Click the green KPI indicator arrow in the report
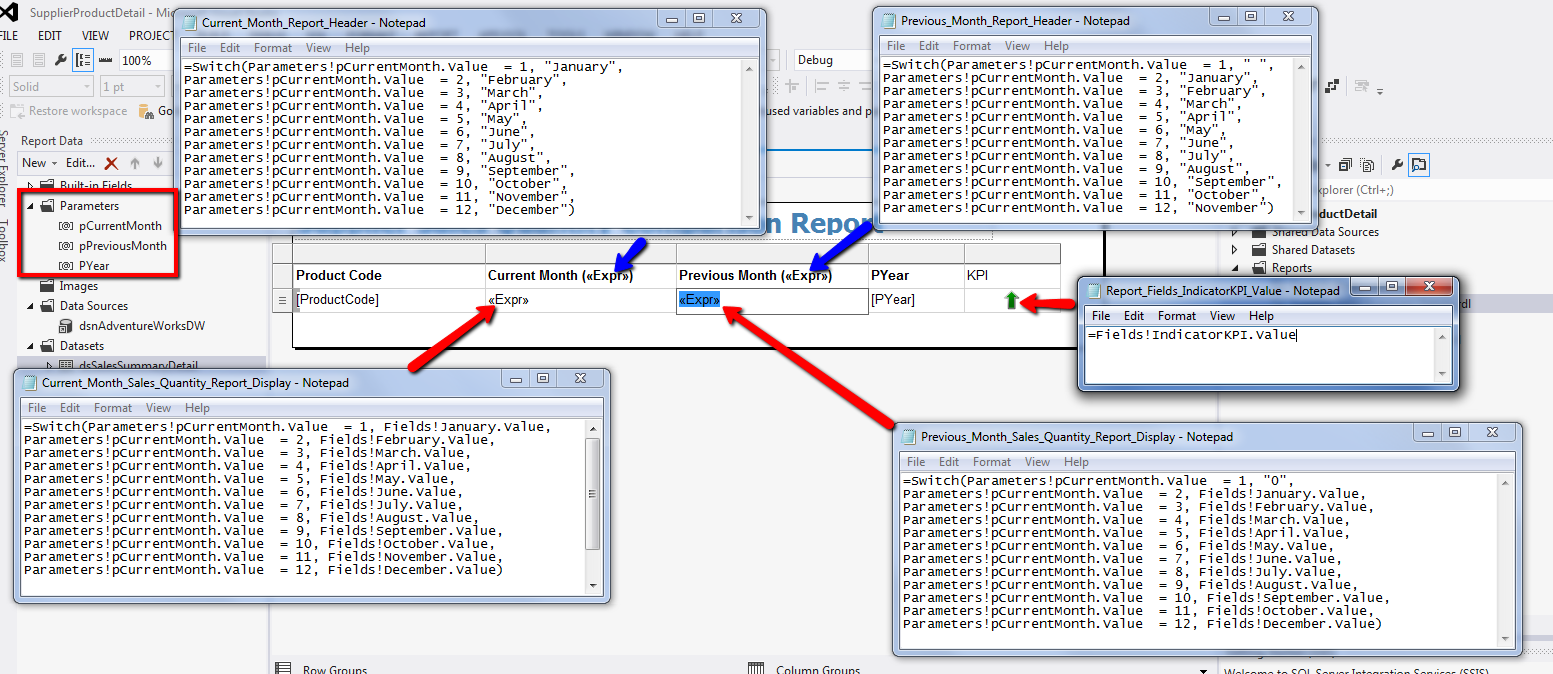Image resolution: width=1553 pixels, height=674 pixels. 1011,300
